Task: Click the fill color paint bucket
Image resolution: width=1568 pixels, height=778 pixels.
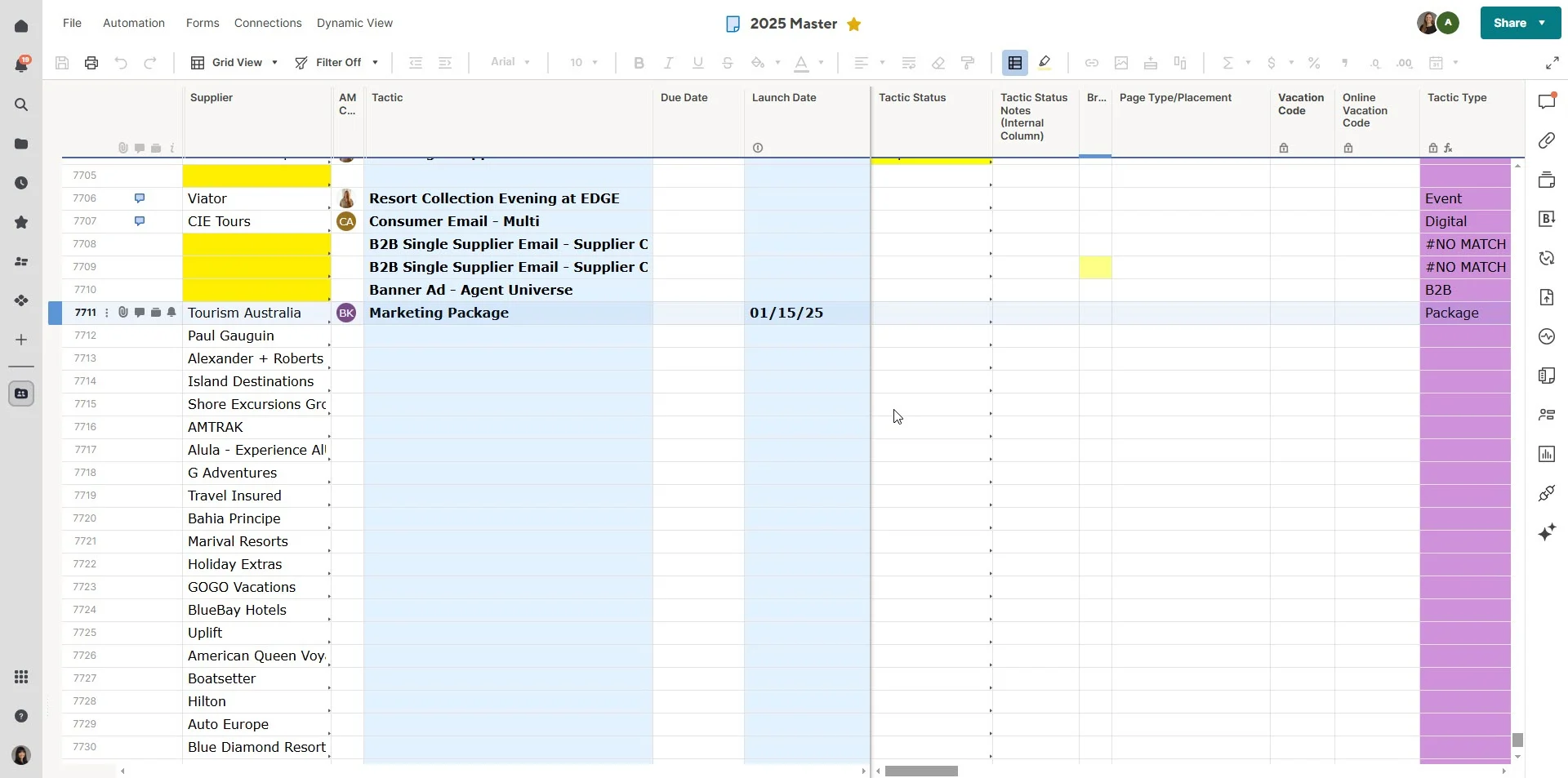Action: tap(758, 63)
